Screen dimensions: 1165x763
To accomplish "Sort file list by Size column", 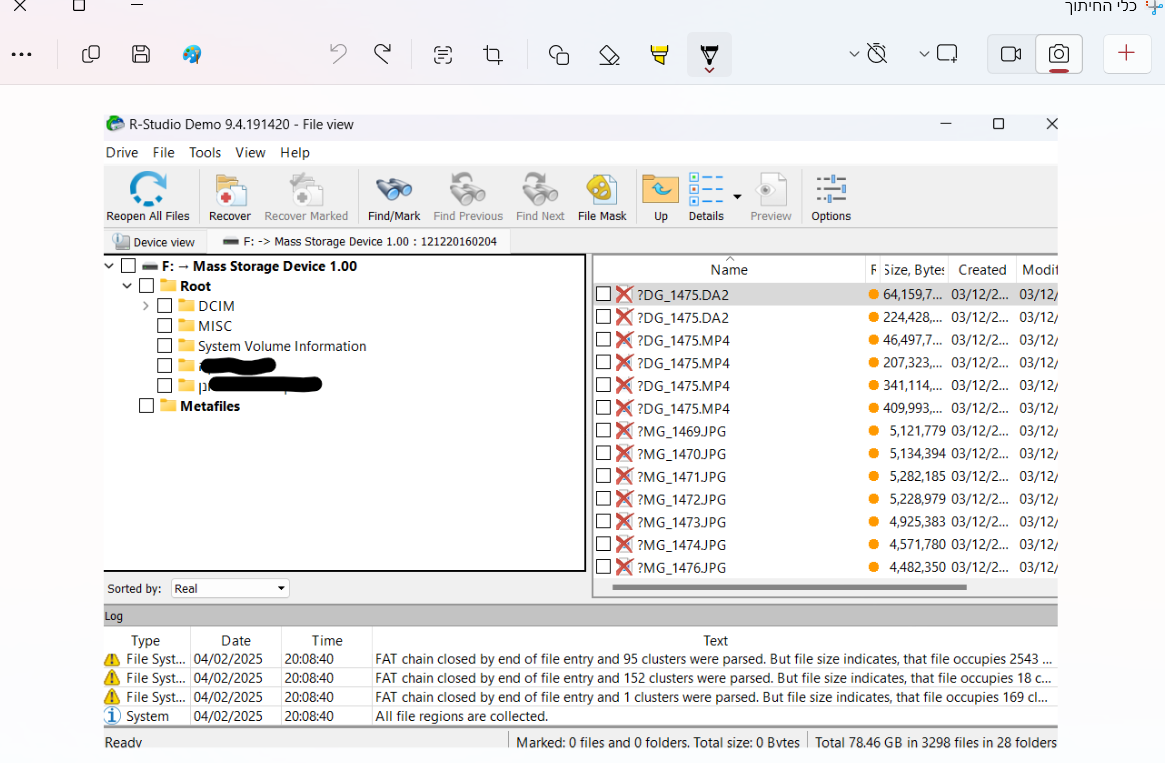I will (913, 270).
